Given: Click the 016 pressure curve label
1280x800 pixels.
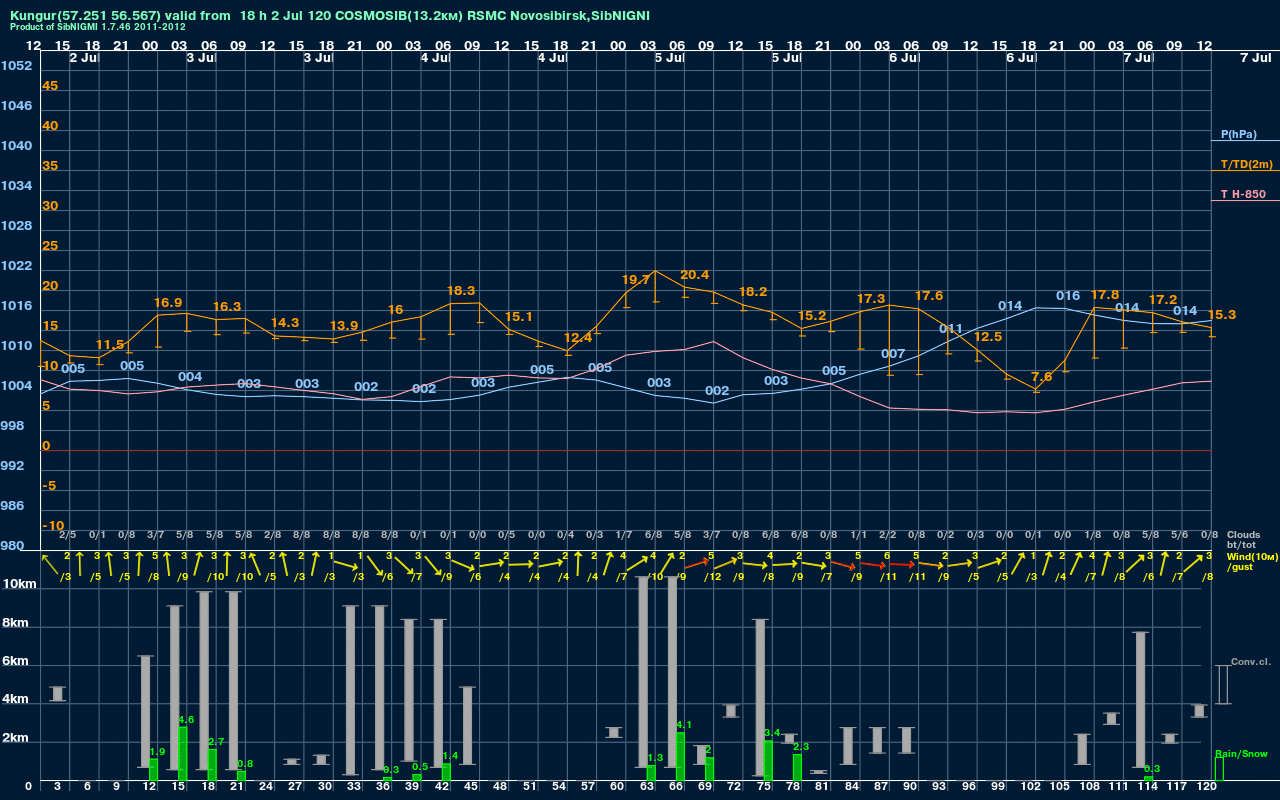Looking at the screenshot, I should (1068, 296).
